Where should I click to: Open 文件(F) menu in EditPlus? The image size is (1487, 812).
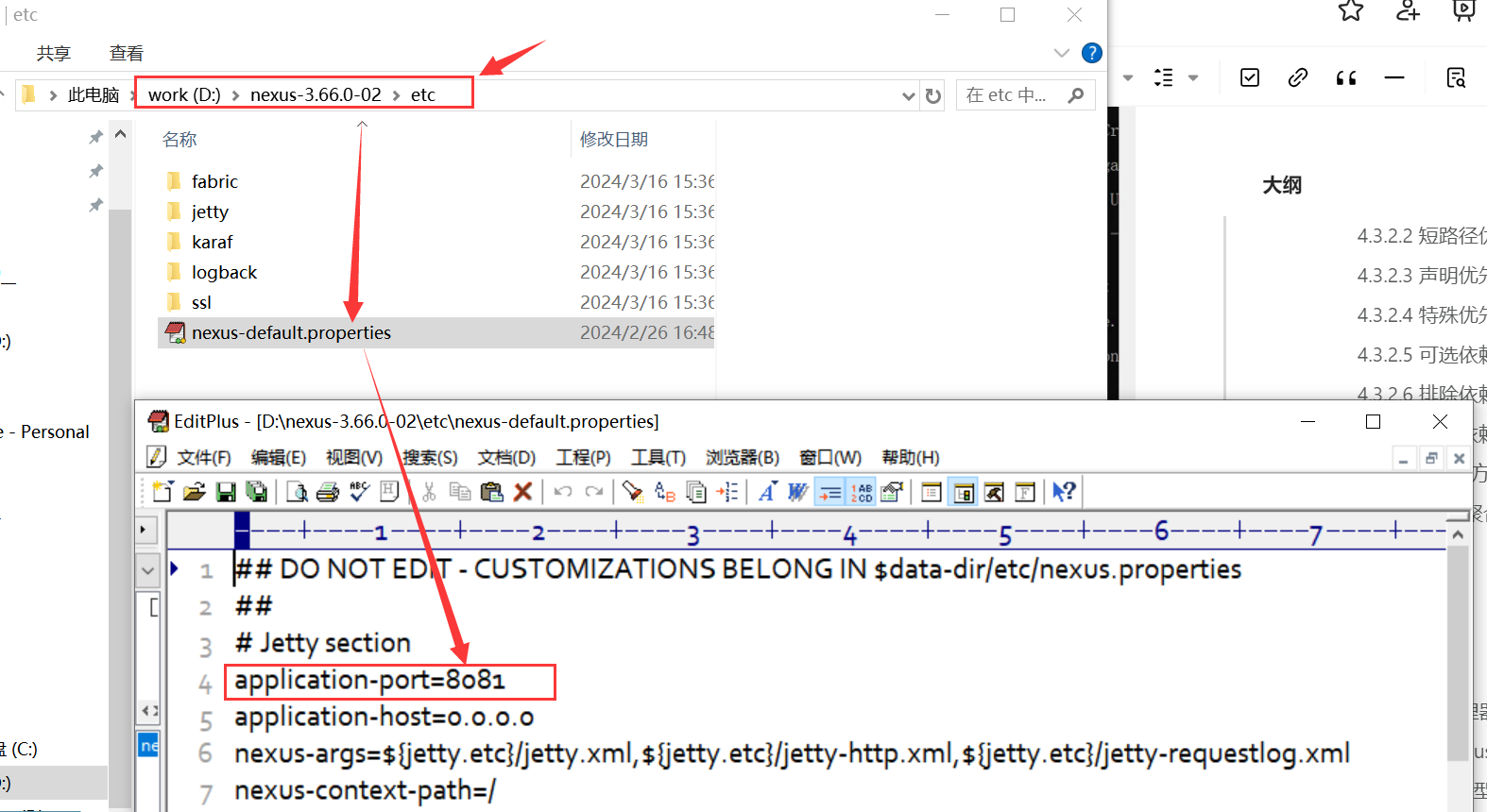pyautogui.click(x=204, y=458)
